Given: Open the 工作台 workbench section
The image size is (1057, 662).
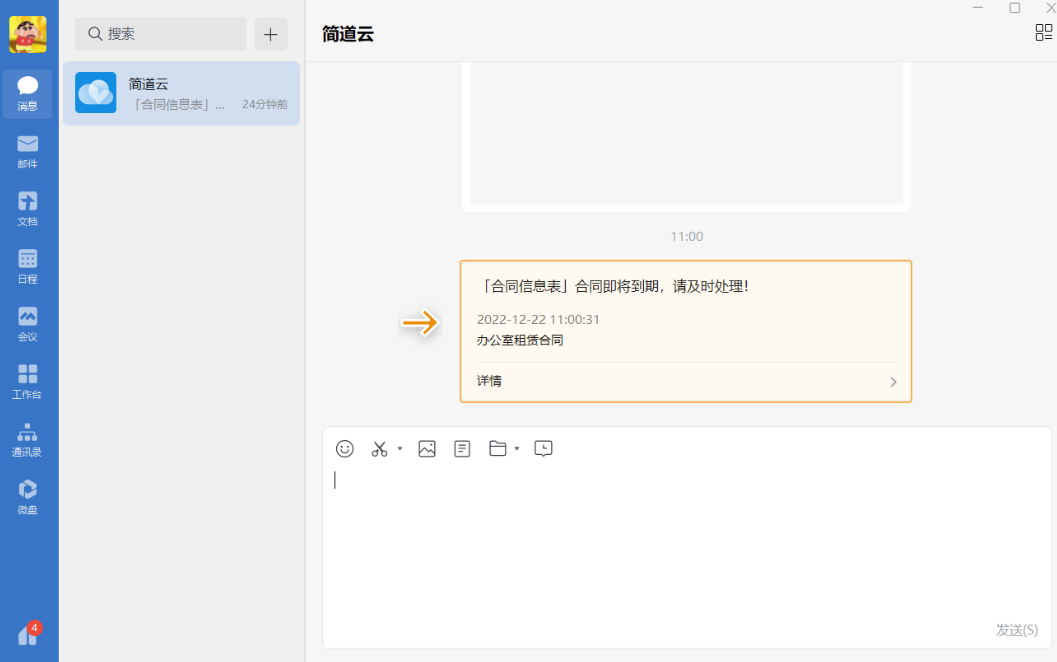Looking at the screenshot, I should pos(28,382).
